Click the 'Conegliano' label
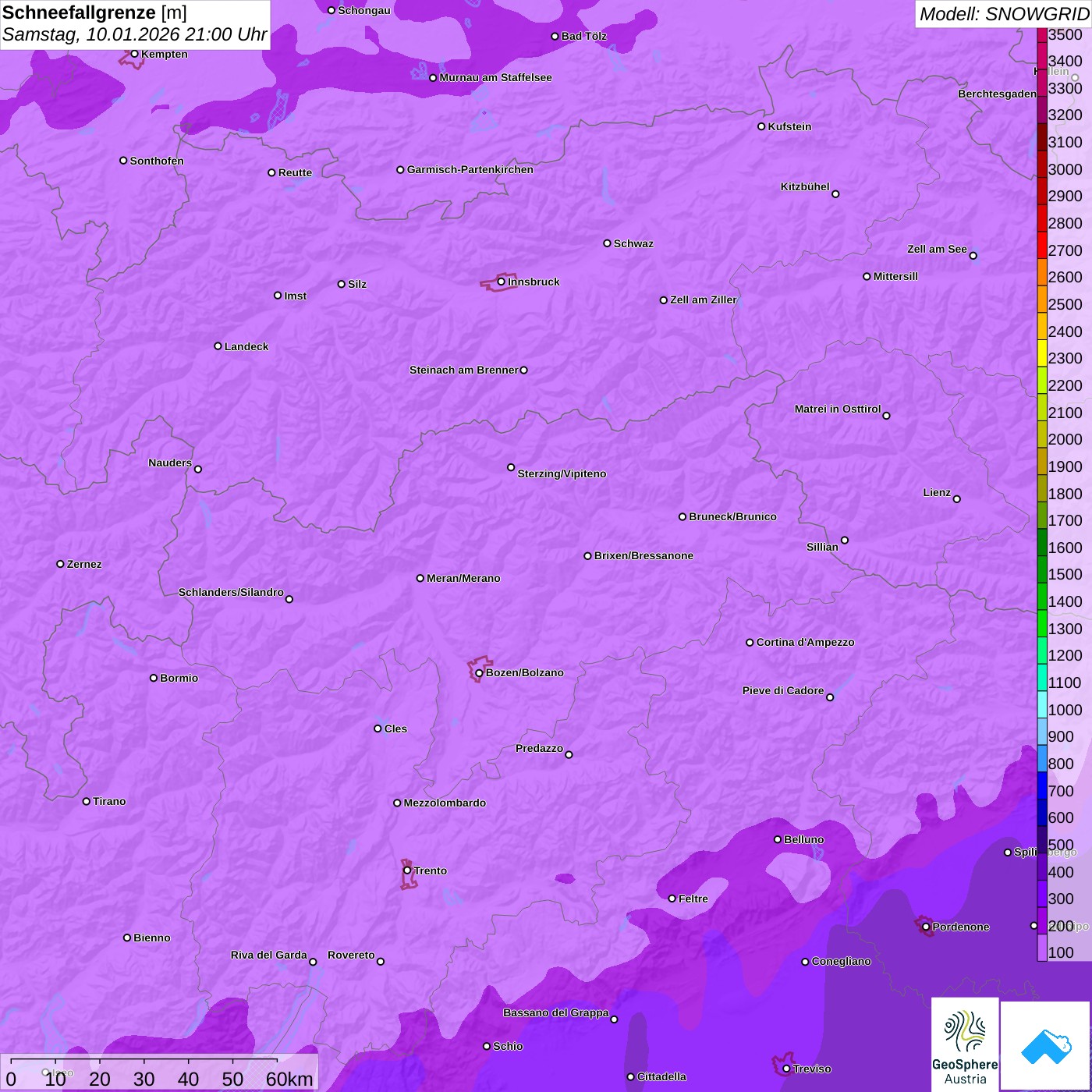1092x1092 pixels. [841, 961]
